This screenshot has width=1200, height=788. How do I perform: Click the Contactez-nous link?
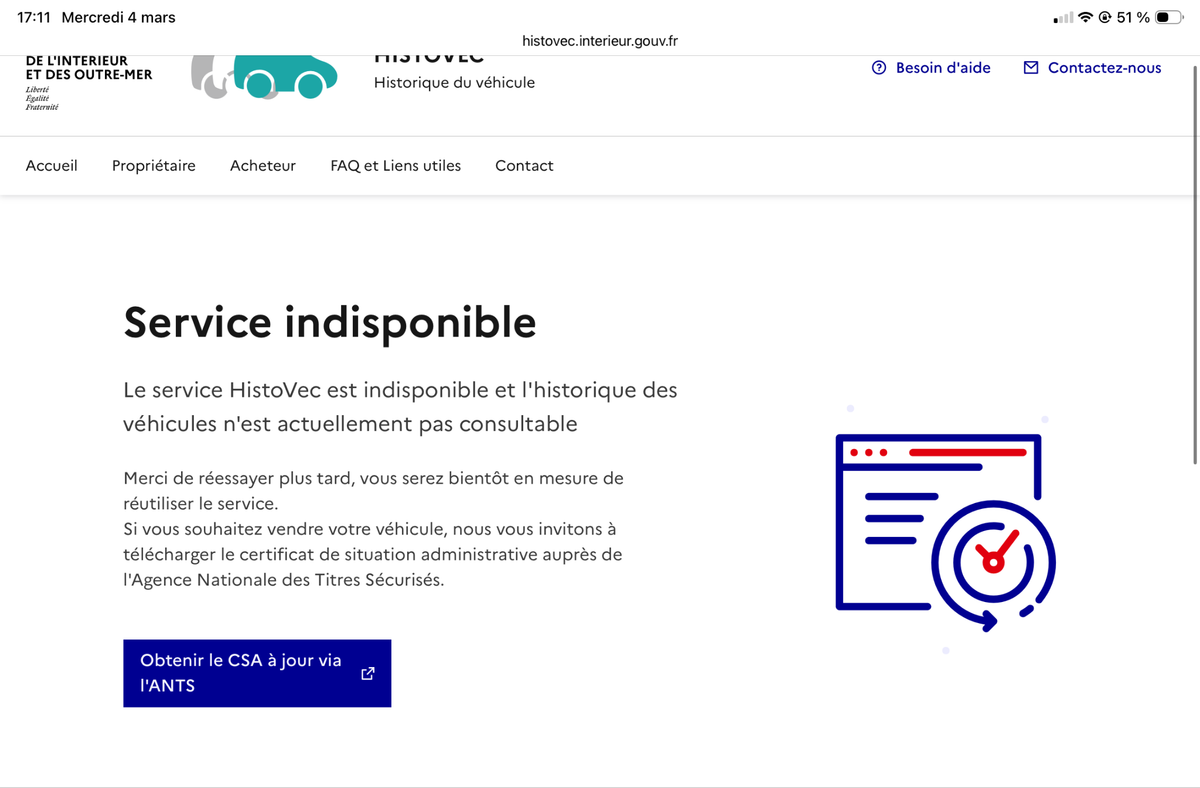coord(1092,68)
